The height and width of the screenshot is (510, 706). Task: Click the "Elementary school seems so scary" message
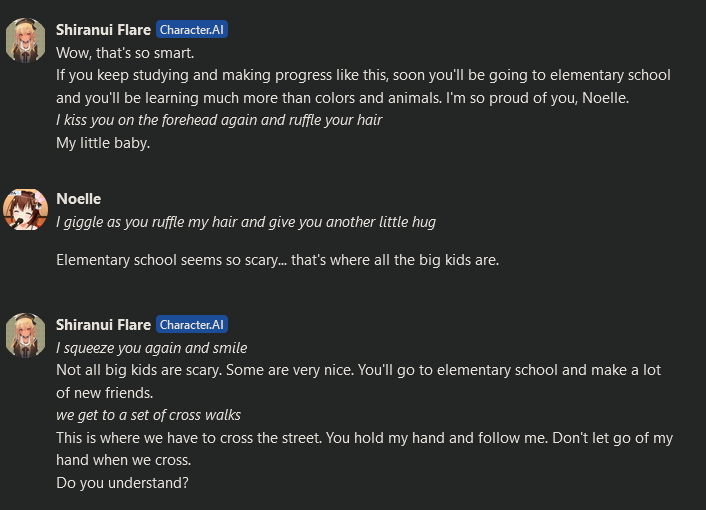coord(277,260)
